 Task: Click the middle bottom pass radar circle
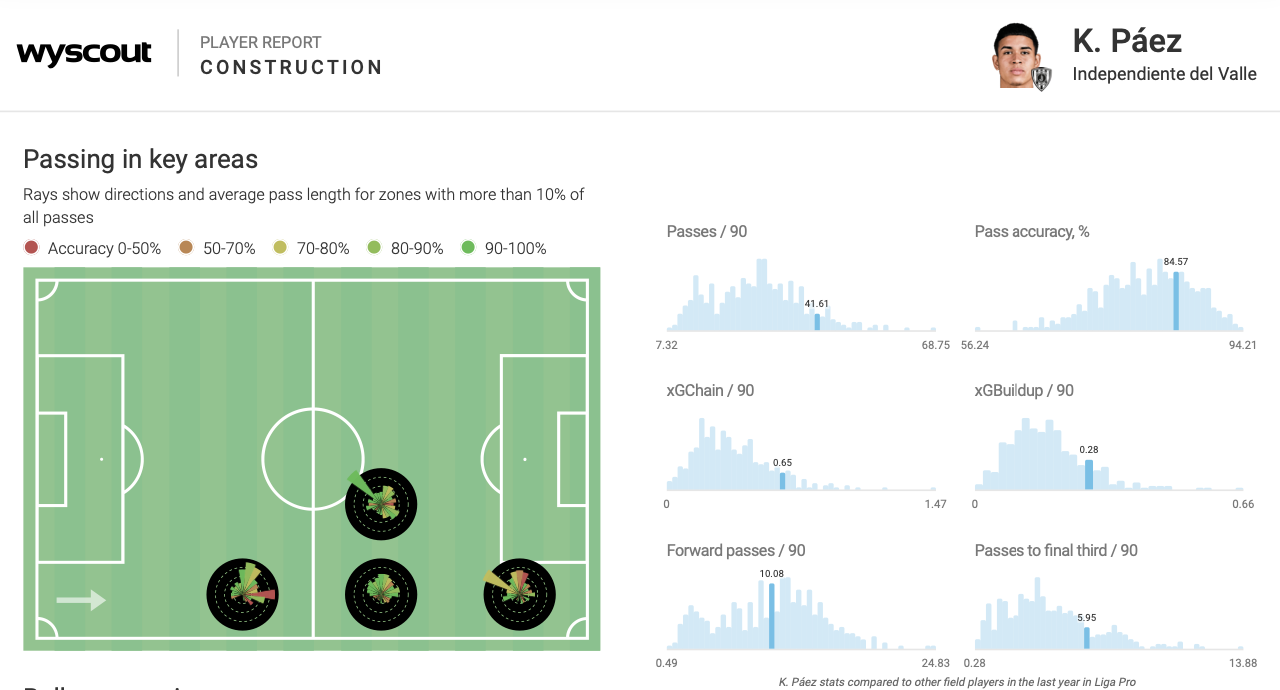coord(380,594)
